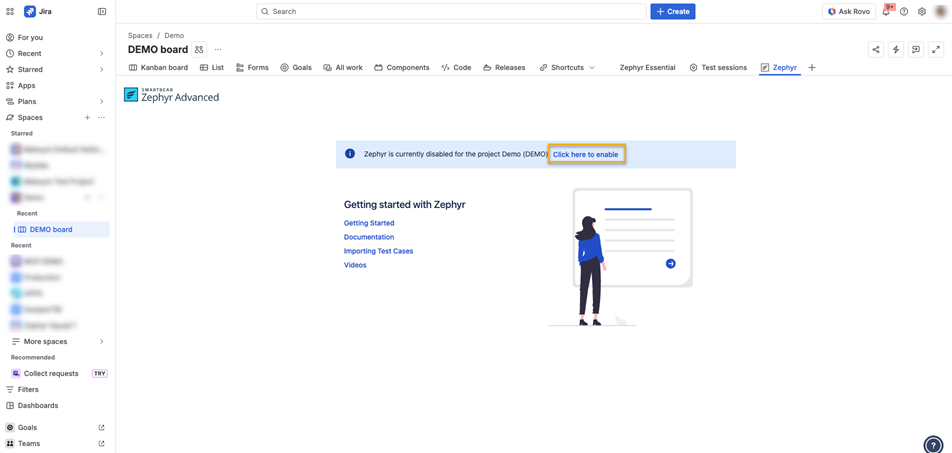Open the Forms tab
The image size is (952, 453).
point(252,67)
